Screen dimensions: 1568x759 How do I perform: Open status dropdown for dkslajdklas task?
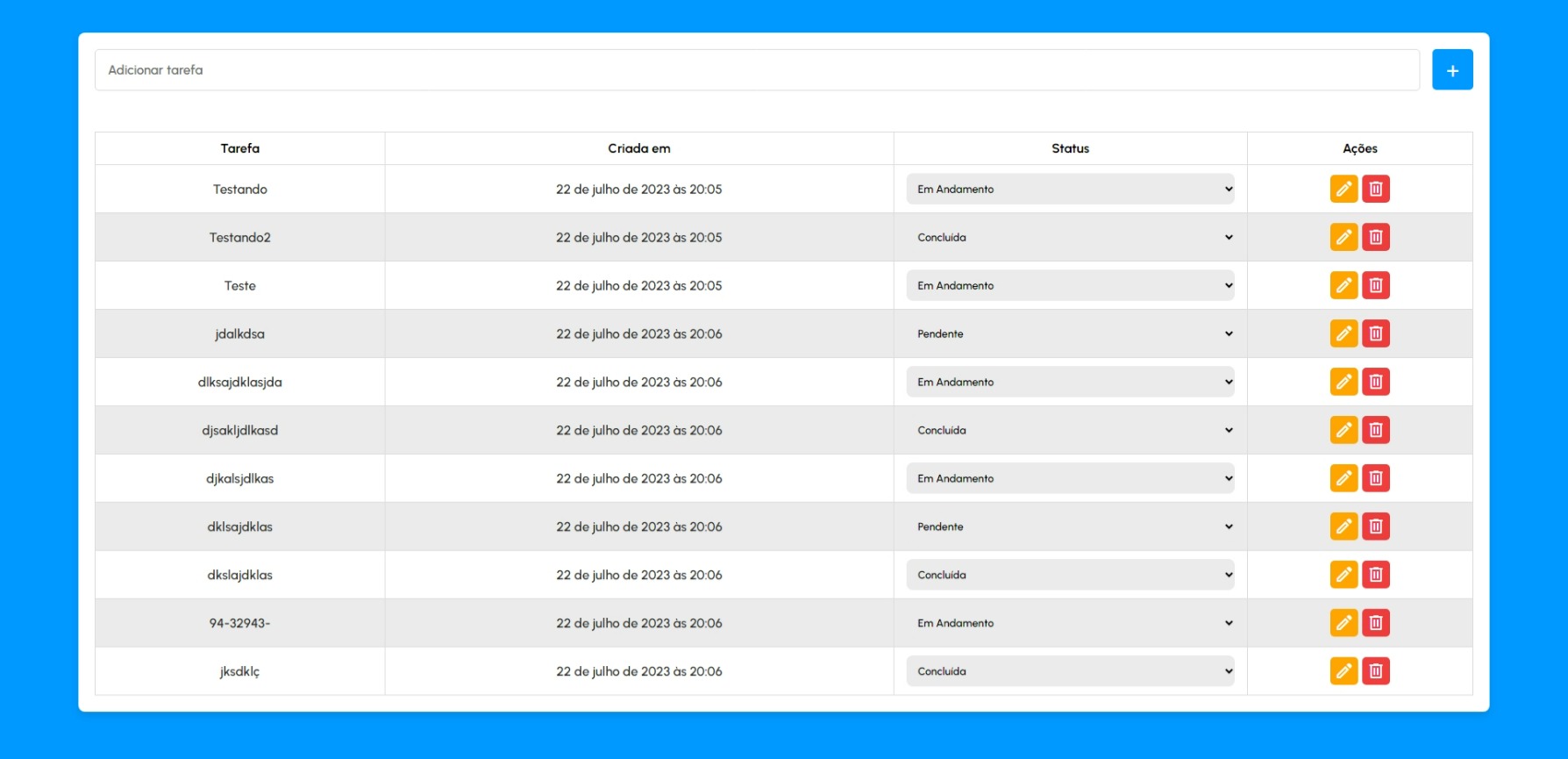point(1070,575)
